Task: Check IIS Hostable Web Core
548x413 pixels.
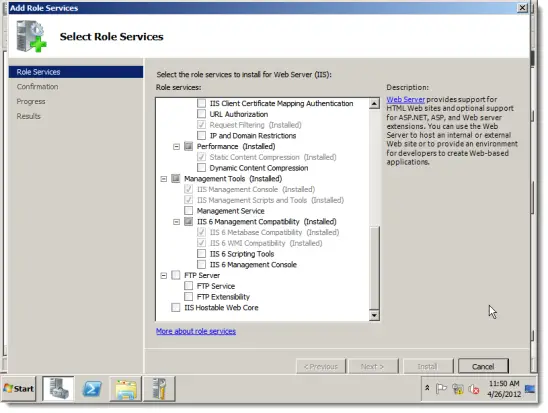Action: (175, 307)
